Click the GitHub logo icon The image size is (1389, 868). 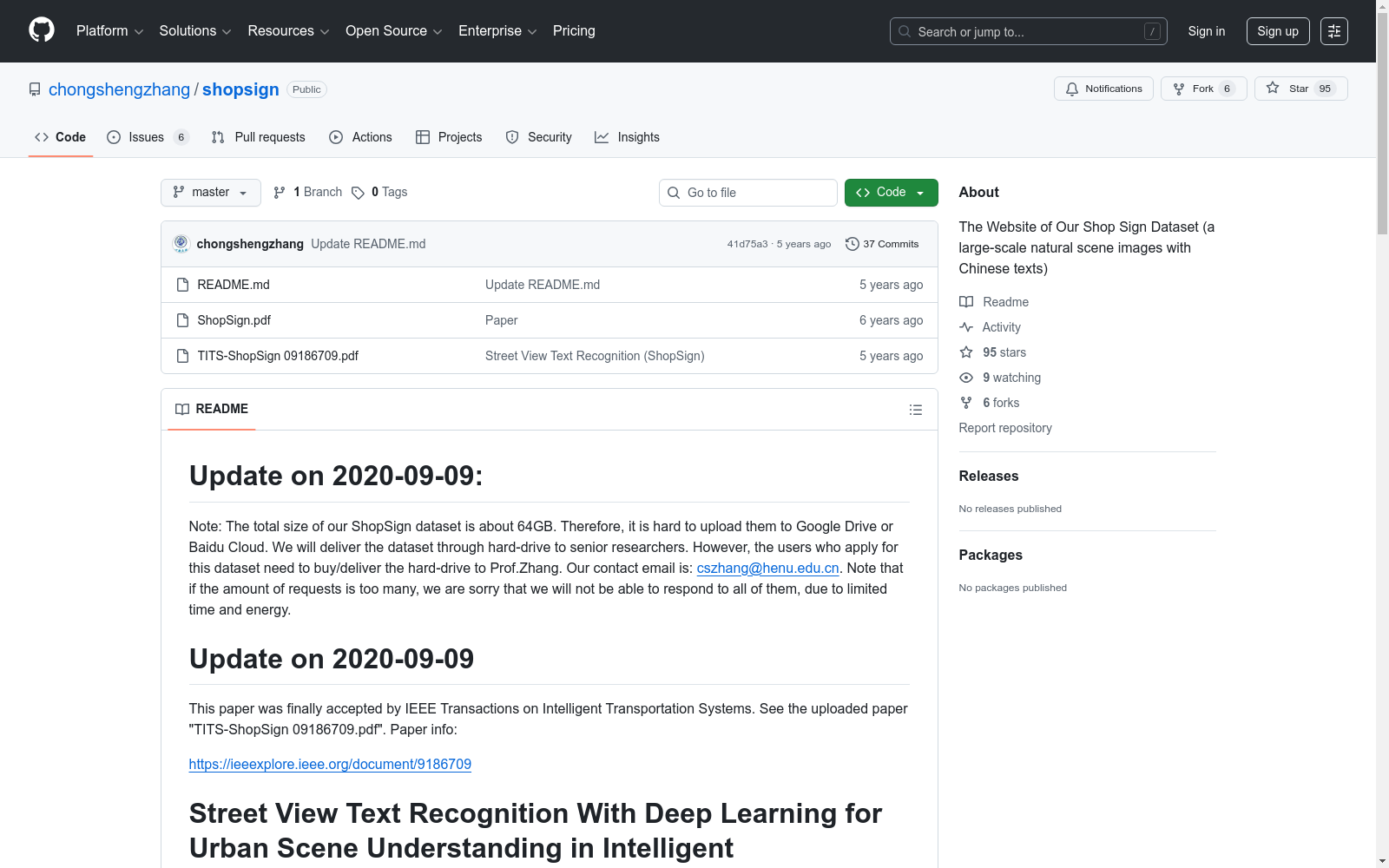click(42, 30)
